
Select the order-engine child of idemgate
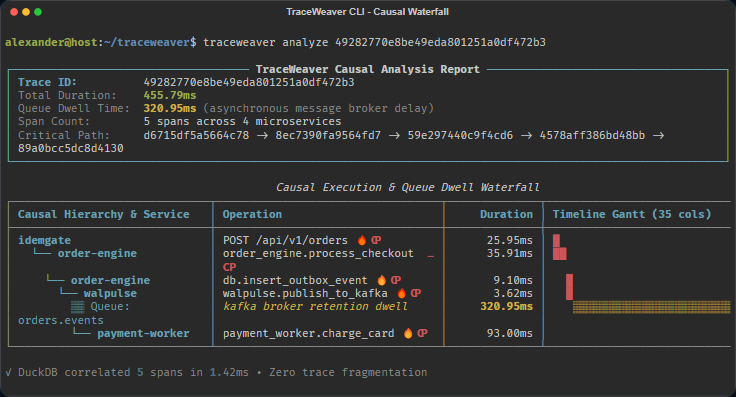pos(97,253)
